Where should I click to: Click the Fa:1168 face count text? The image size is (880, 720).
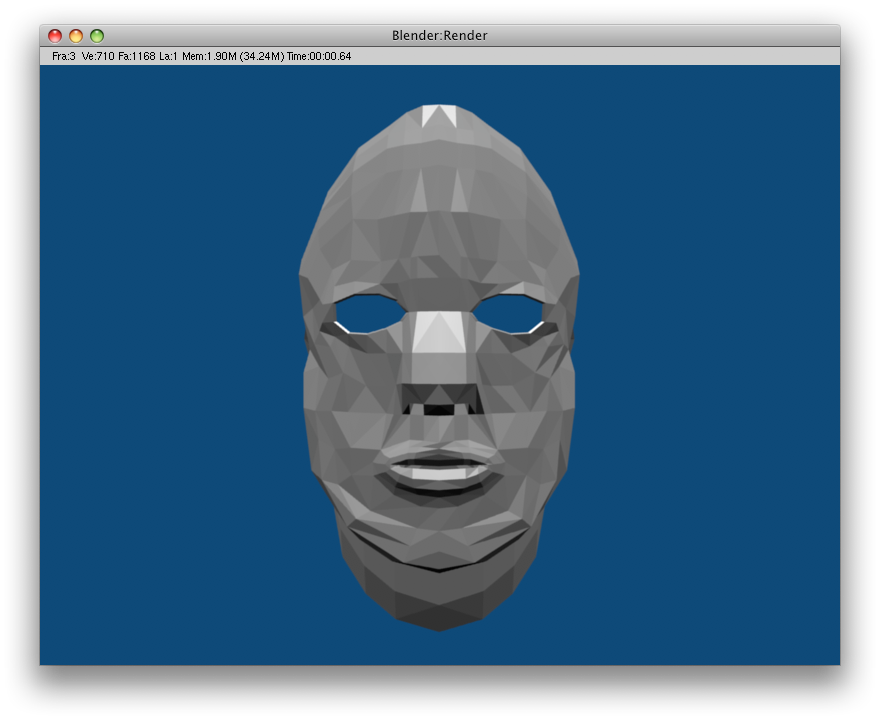137,56
